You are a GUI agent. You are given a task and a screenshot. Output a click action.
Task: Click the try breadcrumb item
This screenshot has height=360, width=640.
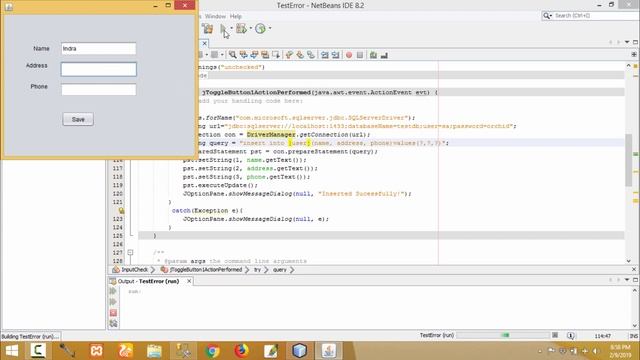258,270
